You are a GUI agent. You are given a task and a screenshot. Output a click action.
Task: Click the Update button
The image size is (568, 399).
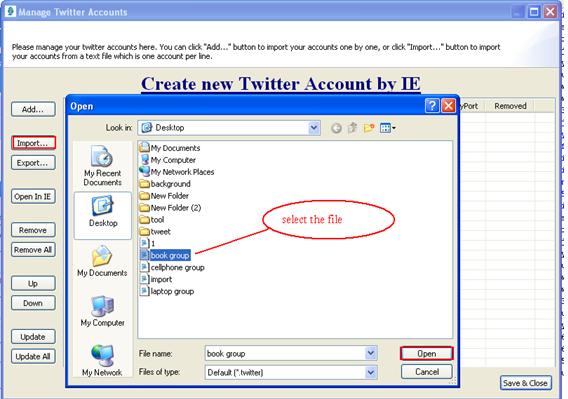pyautogui.click(x=33, y=337)
